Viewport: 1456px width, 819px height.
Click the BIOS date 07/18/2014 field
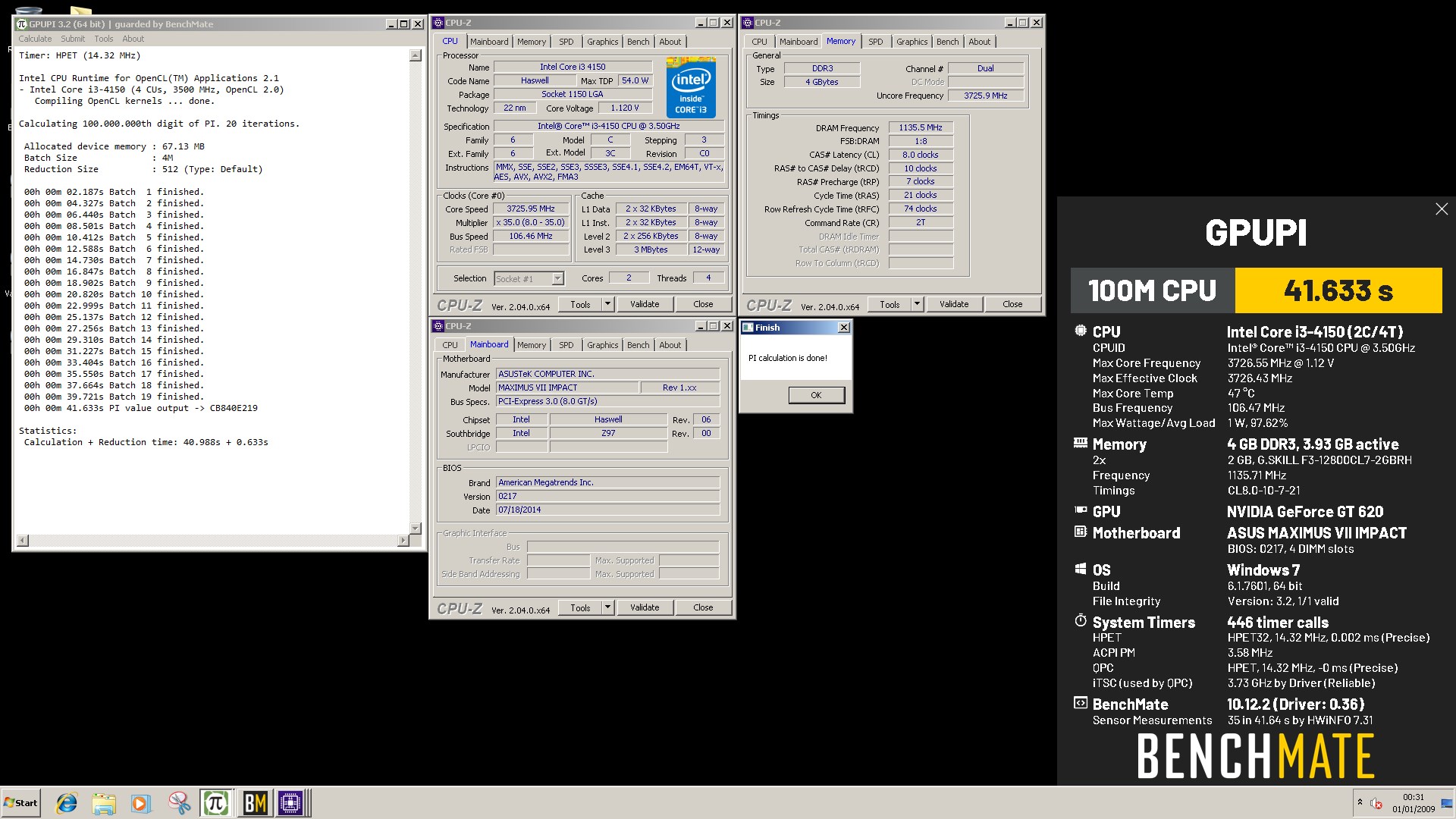pos(607,510)
